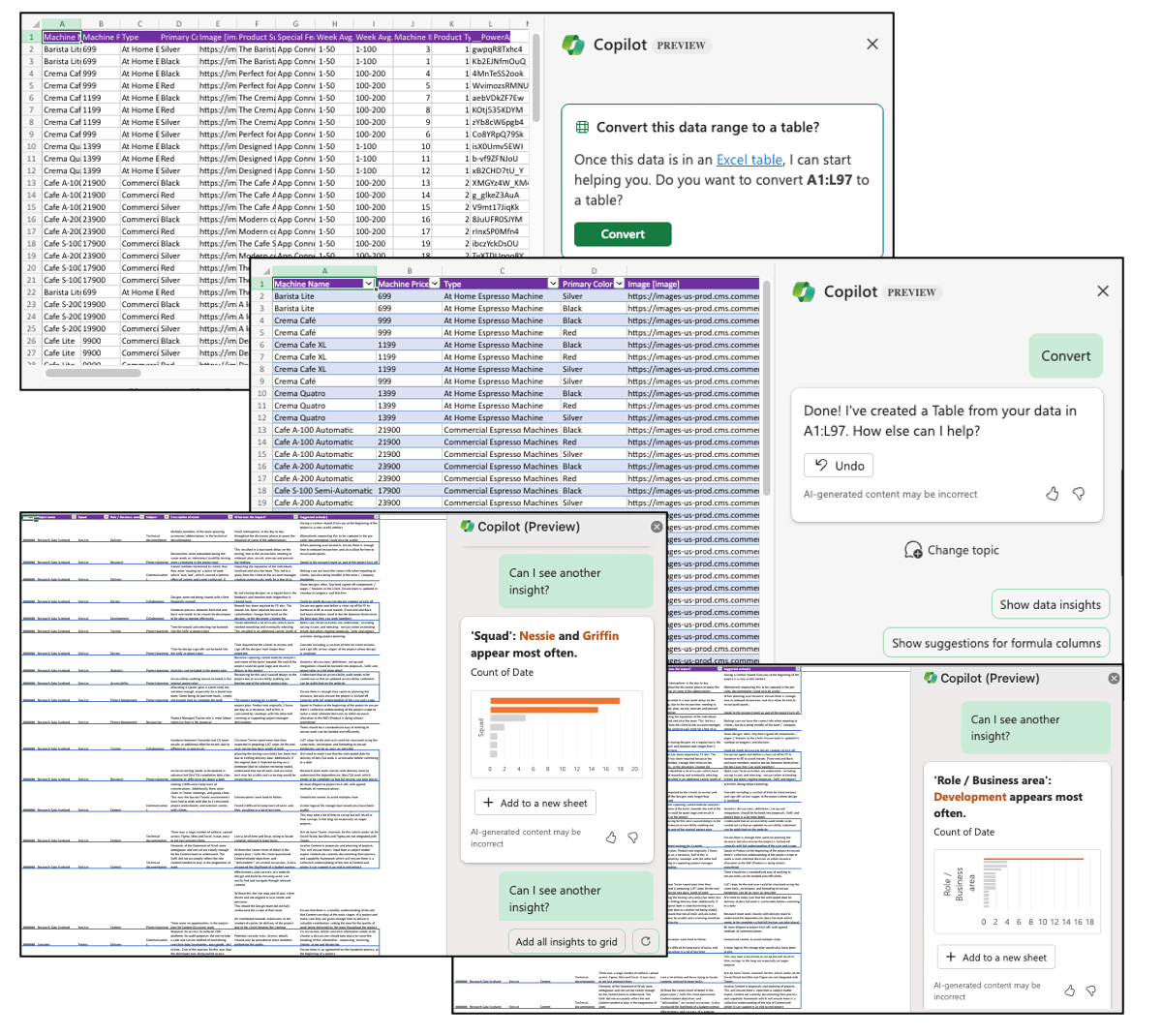Click the 'Convert' user message bubble
The height and width of the screenshot is (1036, 1162).
tap(1065, 356)
